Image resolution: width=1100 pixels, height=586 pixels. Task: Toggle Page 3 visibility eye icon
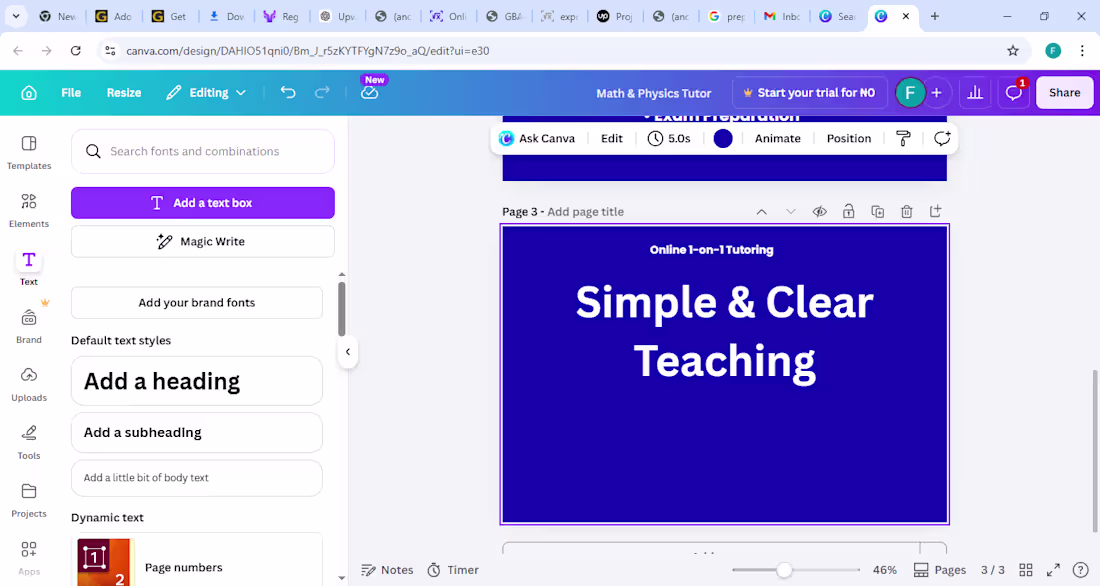819,212
